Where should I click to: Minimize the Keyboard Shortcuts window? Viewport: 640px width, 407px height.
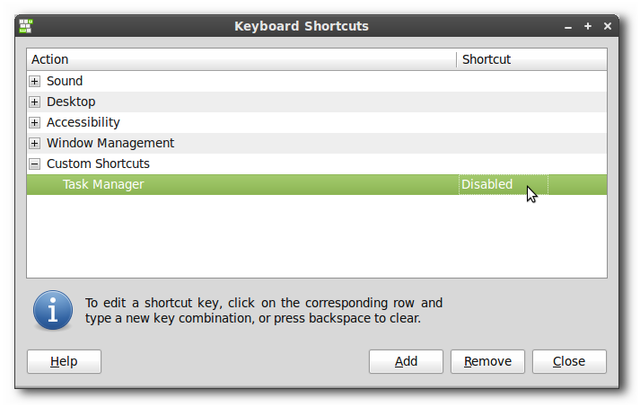pos(568,27)
